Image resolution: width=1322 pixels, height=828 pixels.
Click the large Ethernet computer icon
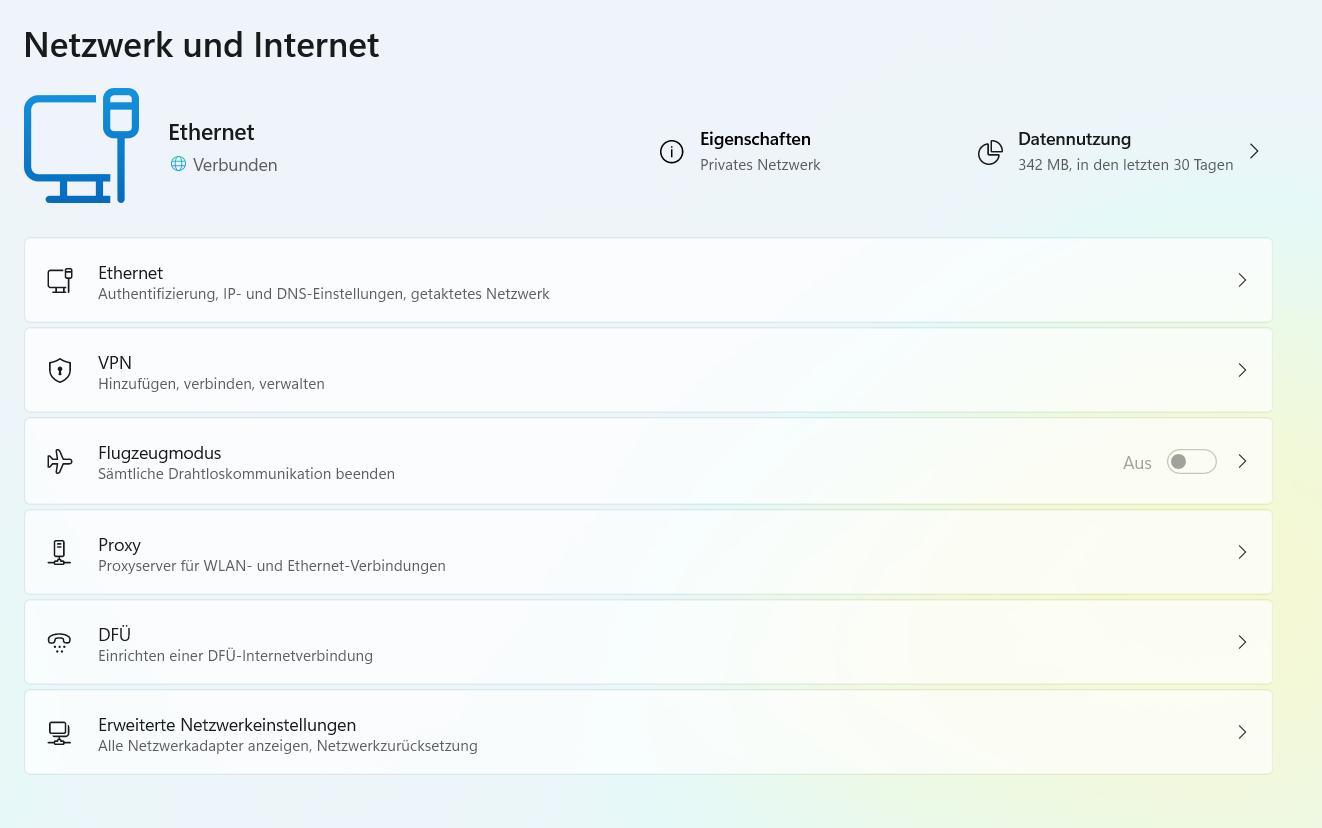click(81, 146)
